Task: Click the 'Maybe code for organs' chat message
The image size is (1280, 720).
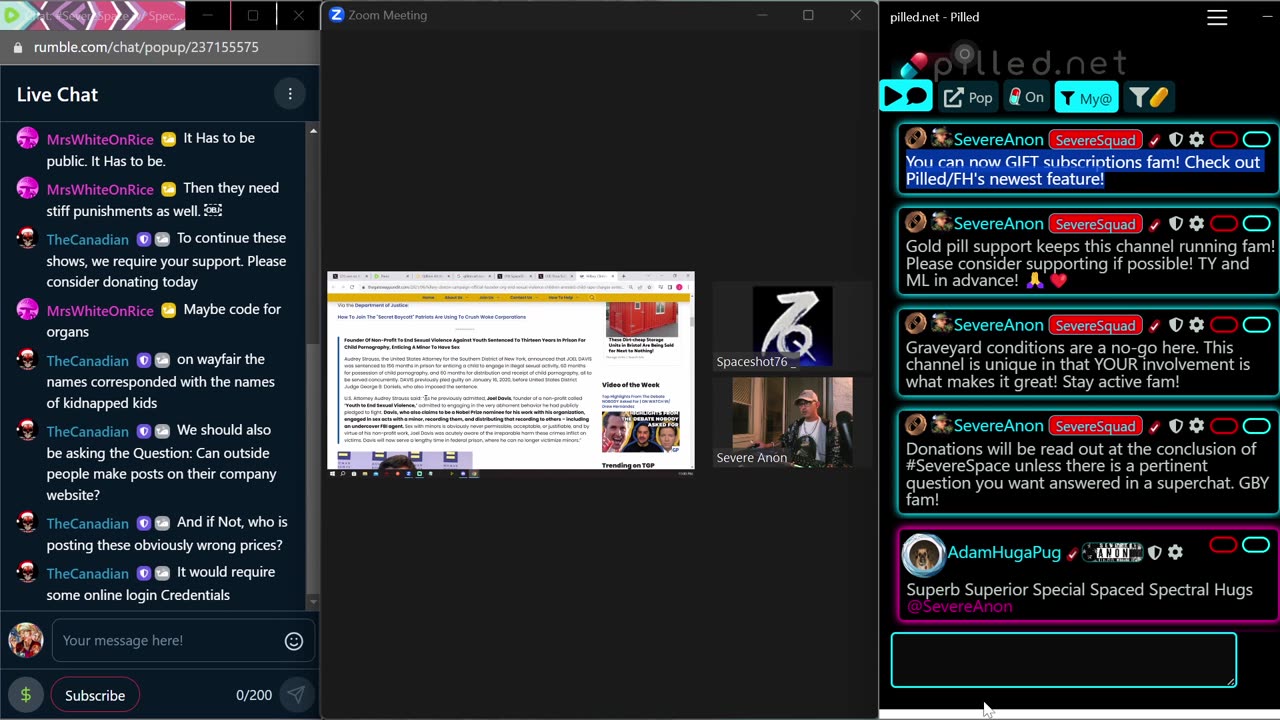Action: (x=166, y=320)
